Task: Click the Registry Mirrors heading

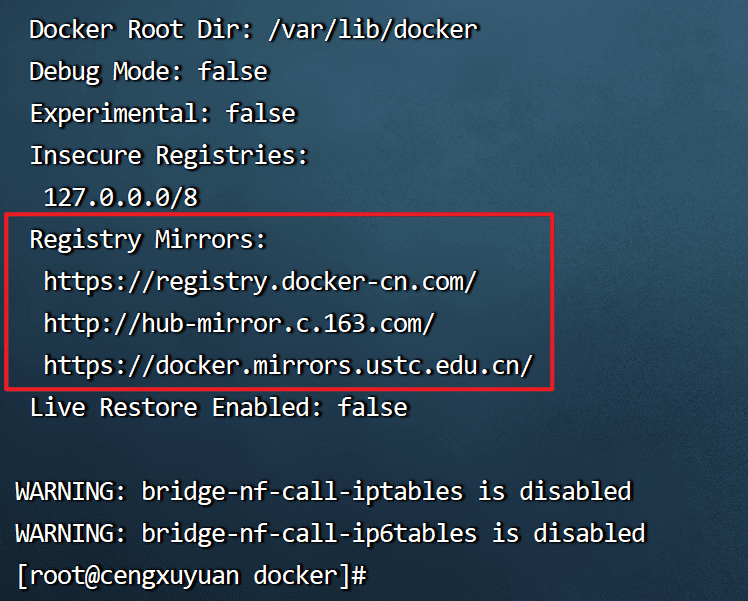Action: pyautogui.click(x=148, y=240)
